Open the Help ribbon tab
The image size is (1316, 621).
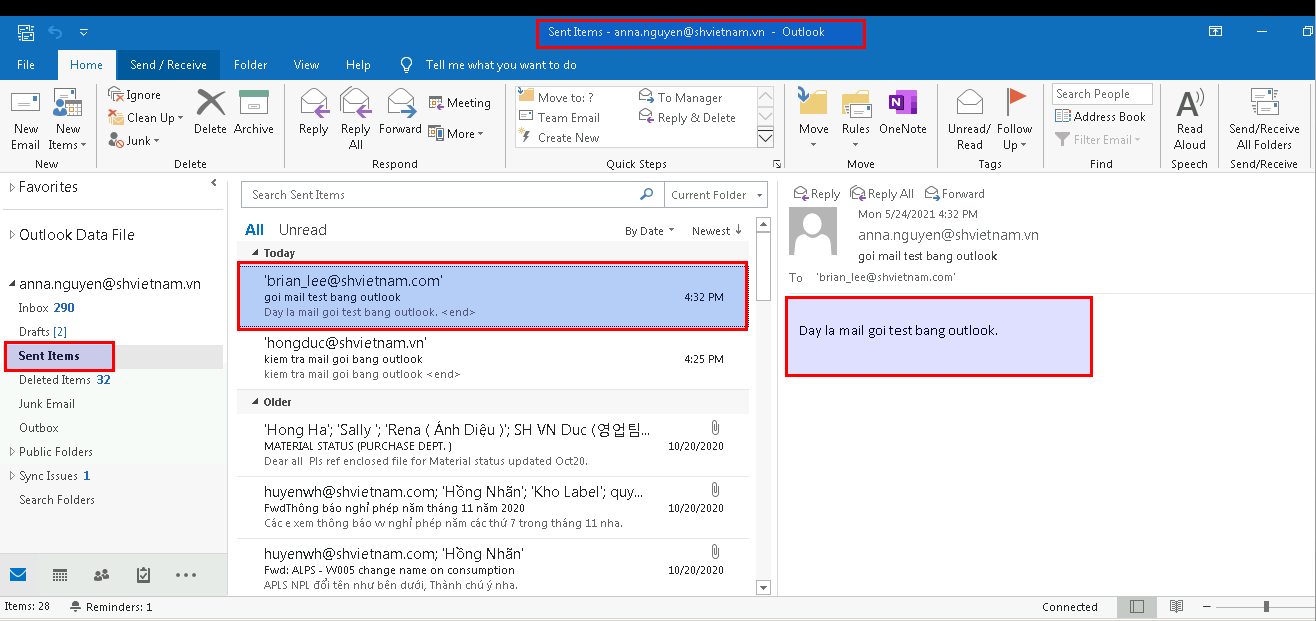click(x=358, y=65)
